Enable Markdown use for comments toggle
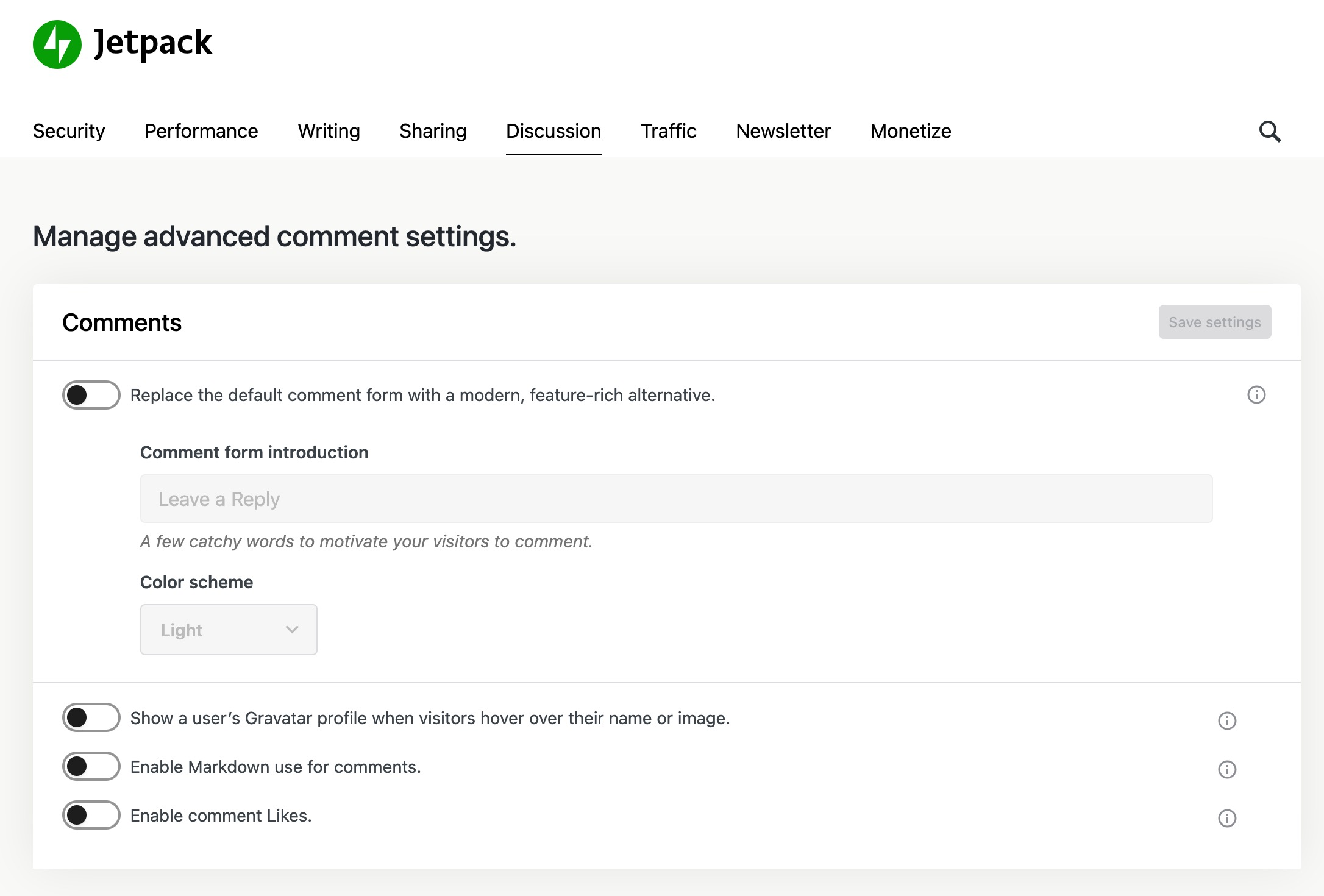 [x=91, y=766]
